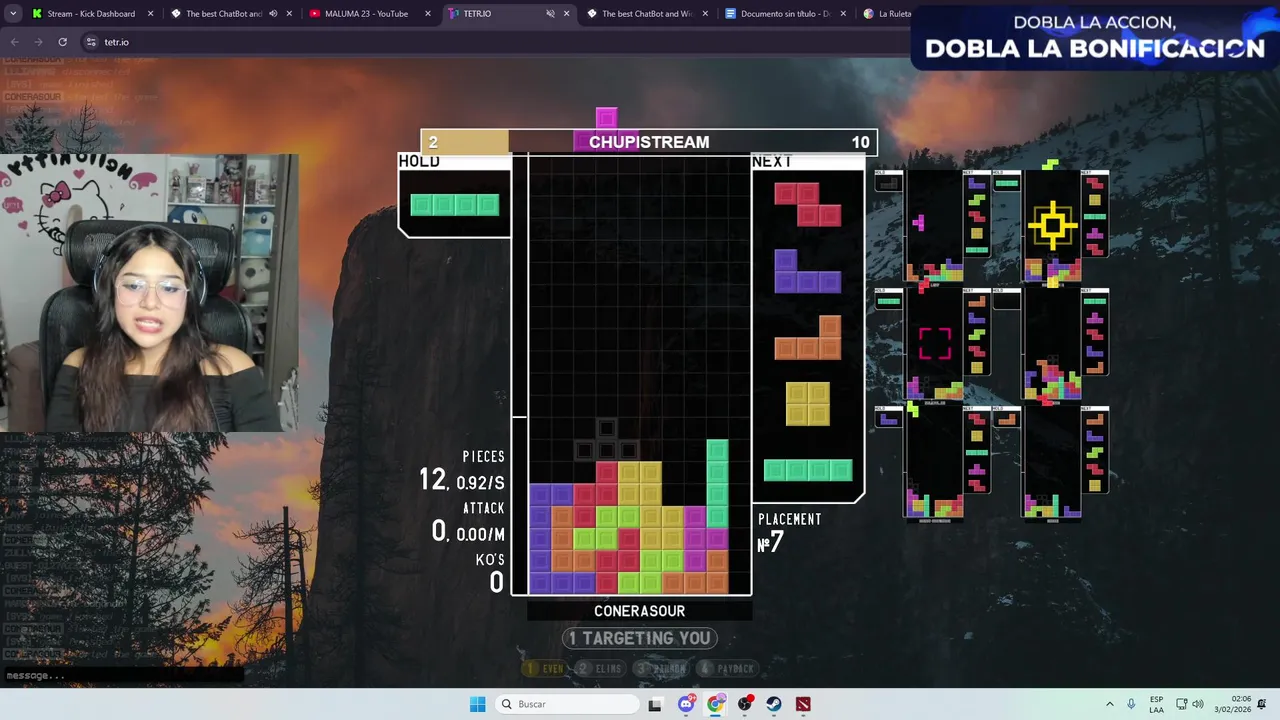This screenshot has height=720, width=1280.
Task: Click the held cyan I-piece
Action: 455,205
